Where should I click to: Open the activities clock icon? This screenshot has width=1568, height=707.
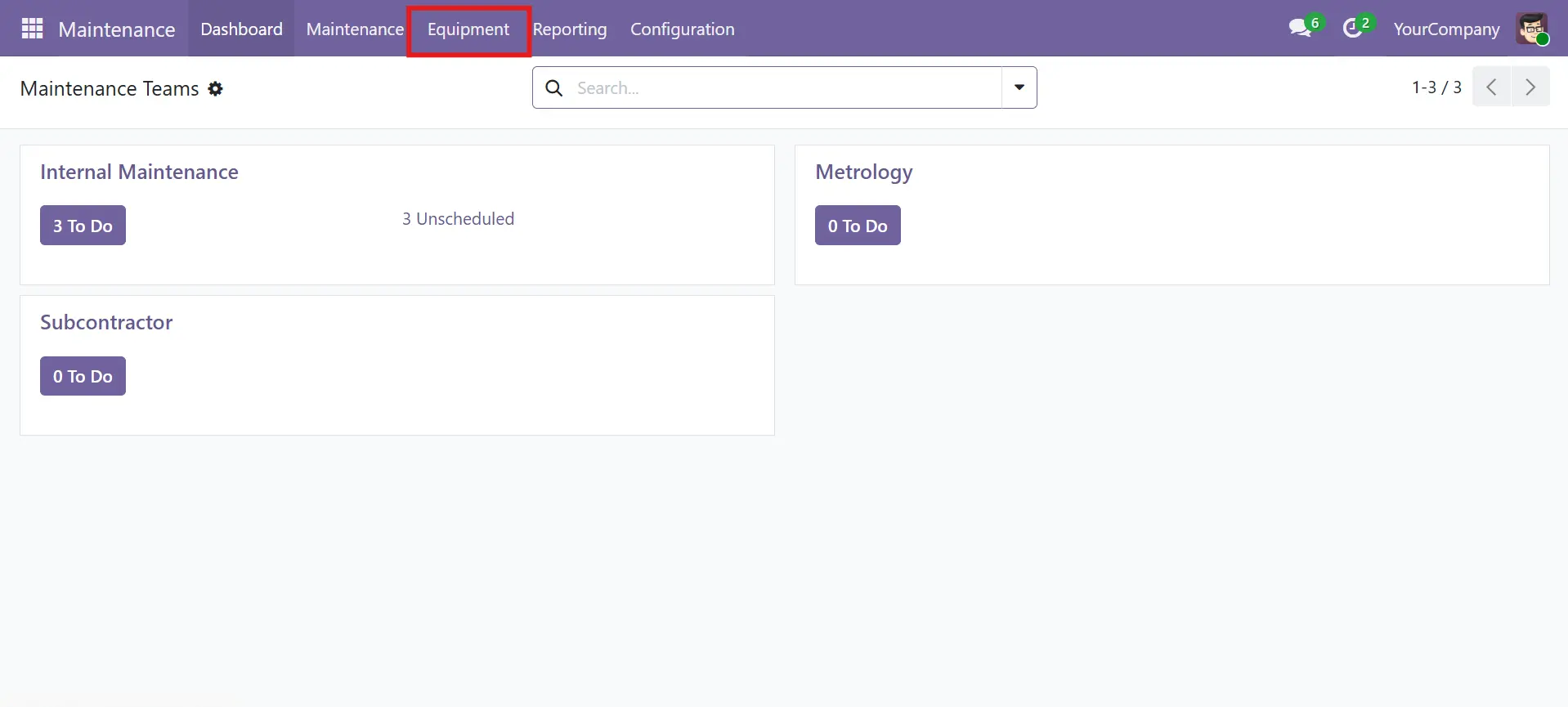point(1353,29)
